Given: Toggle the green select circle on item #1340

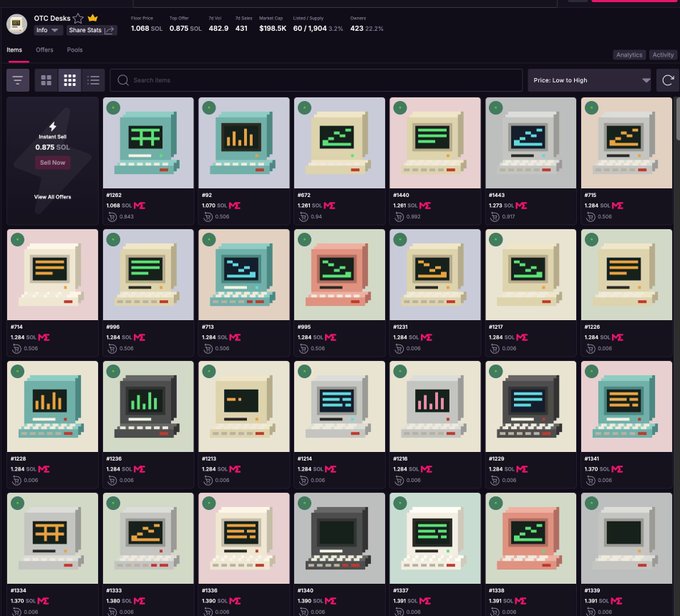Looking at the screenshot, I should (304, 503).
